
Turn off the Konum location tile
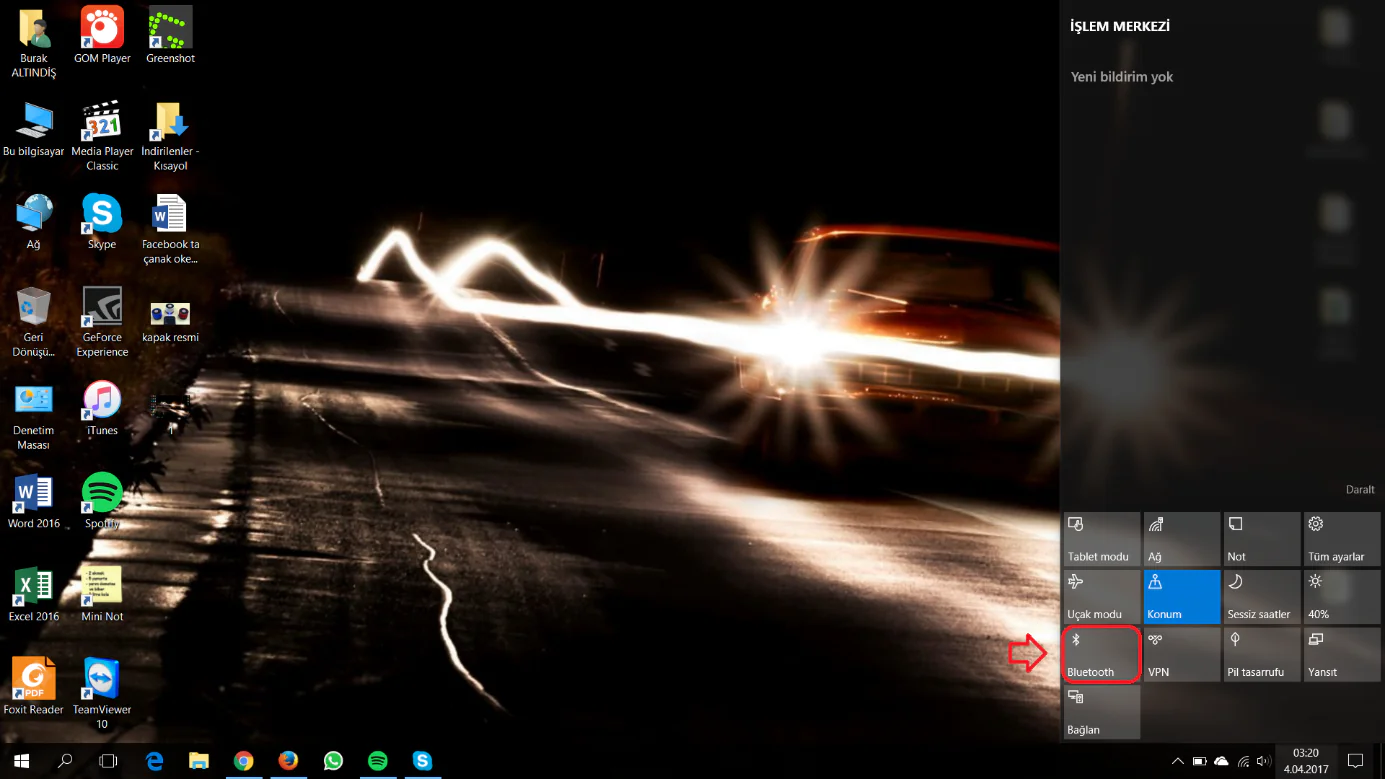point(1181,597)
